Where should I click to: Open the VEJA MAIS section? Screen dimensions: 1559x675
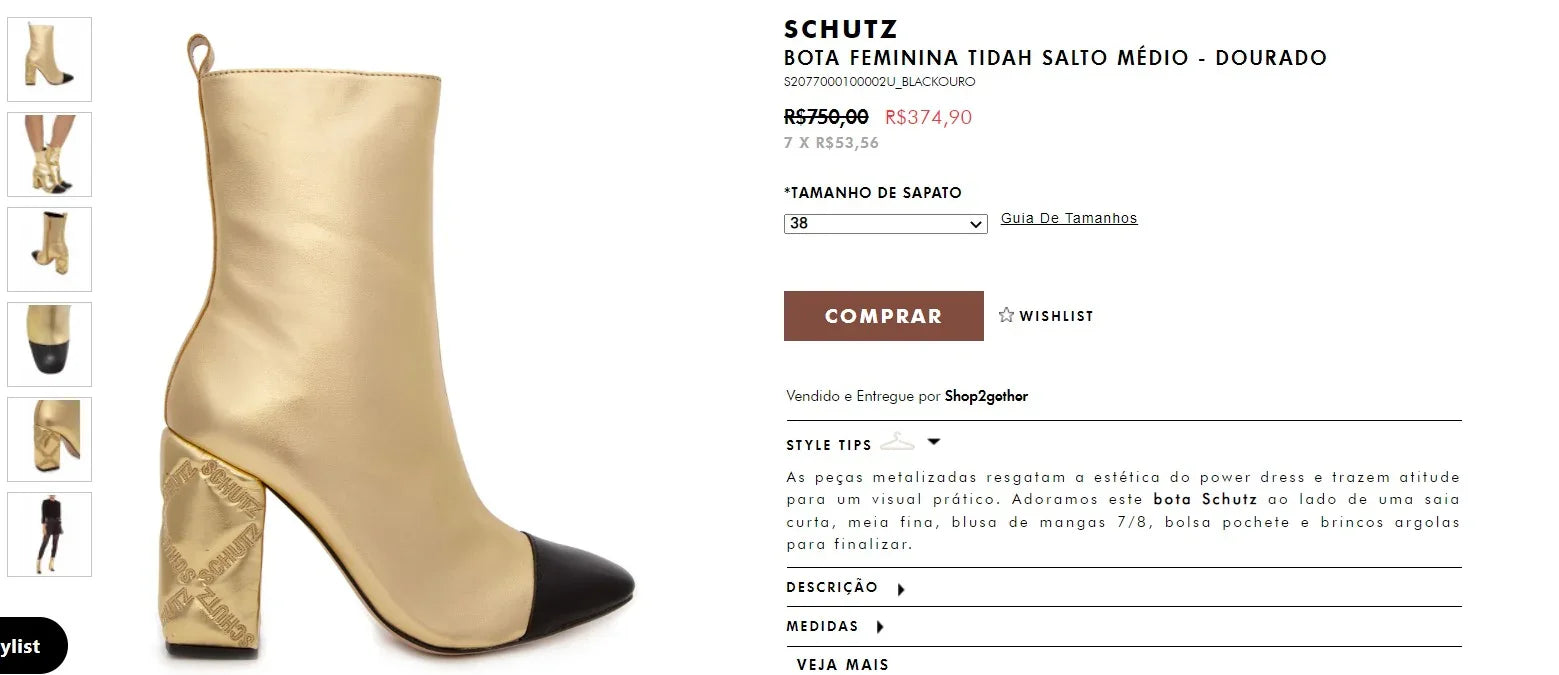(841, 663)
